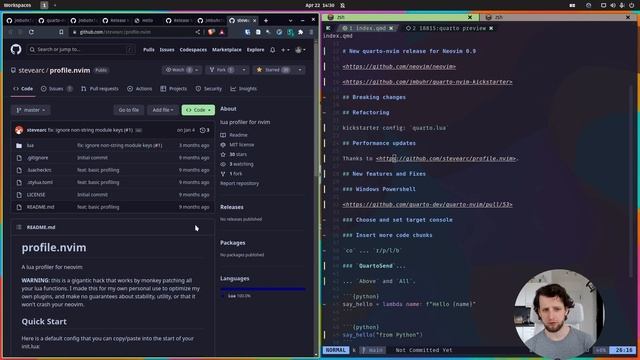Open Pulls in the GitHub header
Image resolution: width=640 pixels, height=360 pixels.
(x=149, y=50)
